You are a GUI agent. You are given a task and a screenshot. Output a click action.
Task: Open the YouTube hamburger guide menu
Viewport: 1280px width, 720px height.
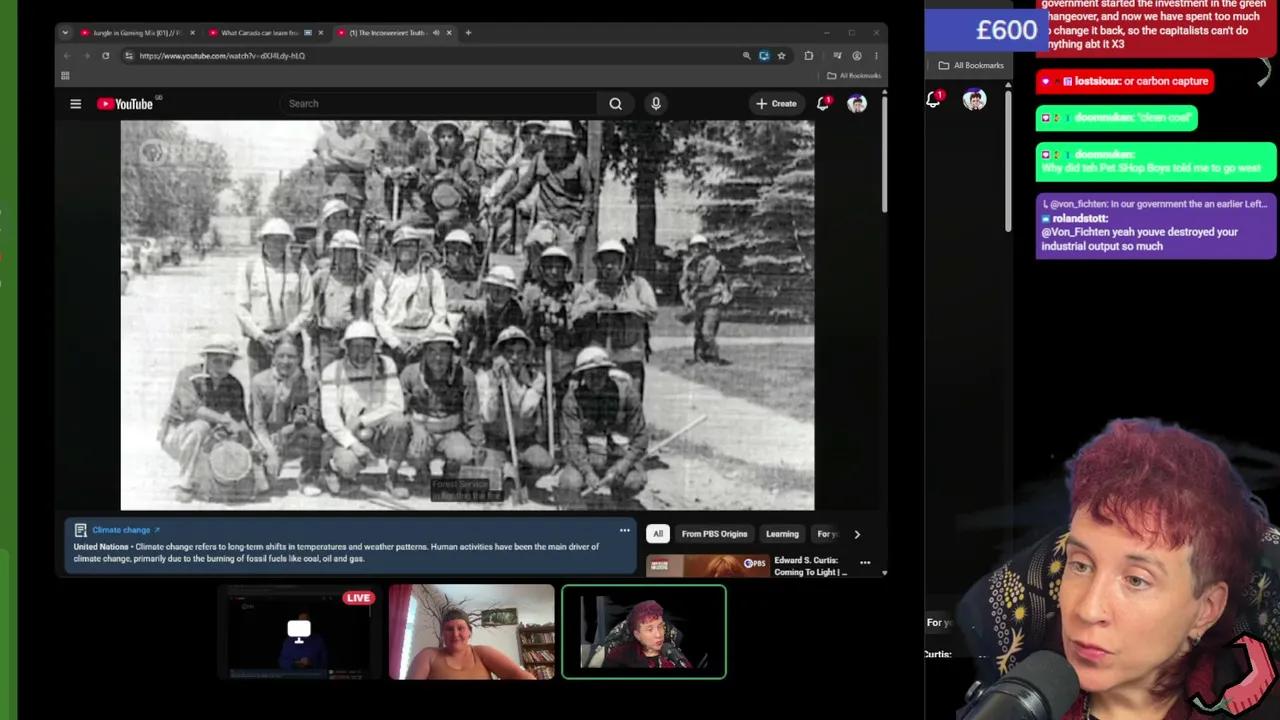pos(75,104)
